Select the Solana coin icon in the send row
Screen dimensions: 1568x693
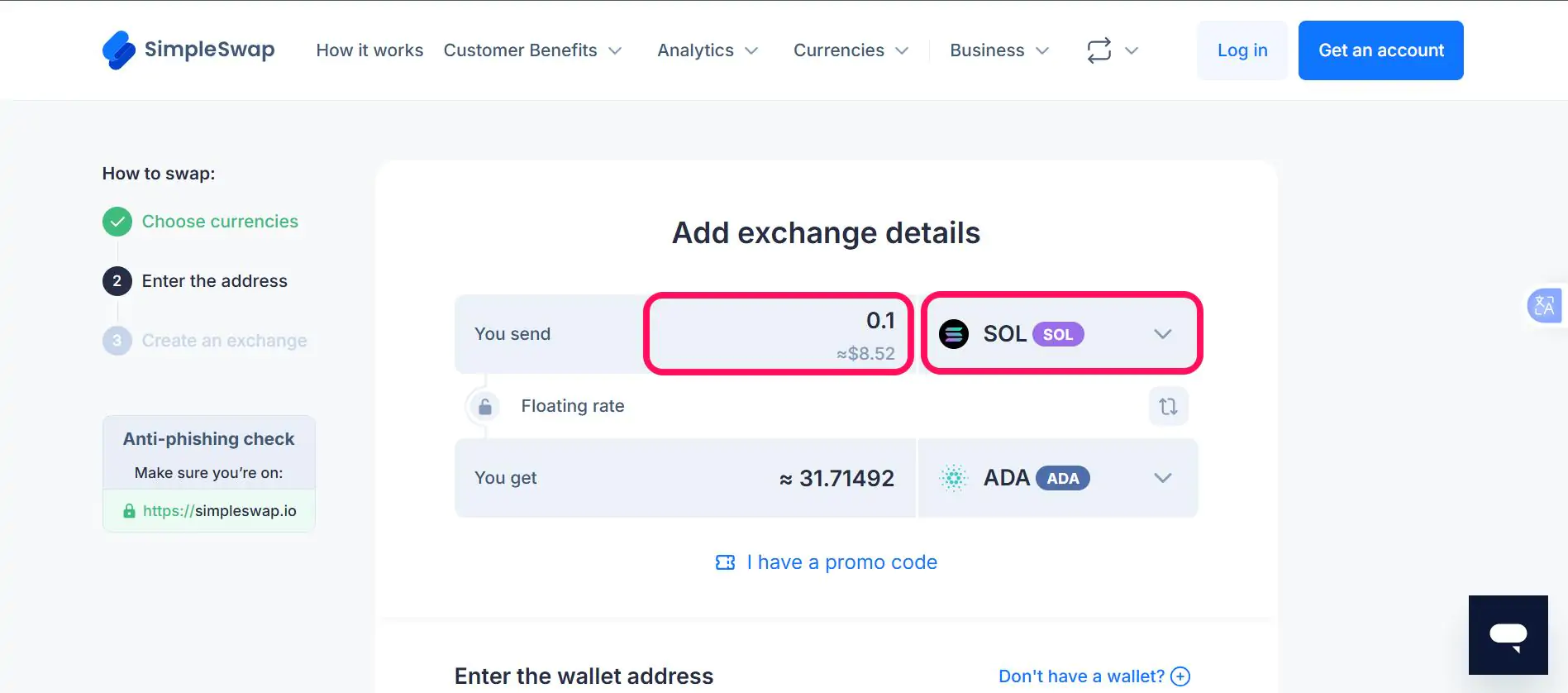tap(954, 334)
